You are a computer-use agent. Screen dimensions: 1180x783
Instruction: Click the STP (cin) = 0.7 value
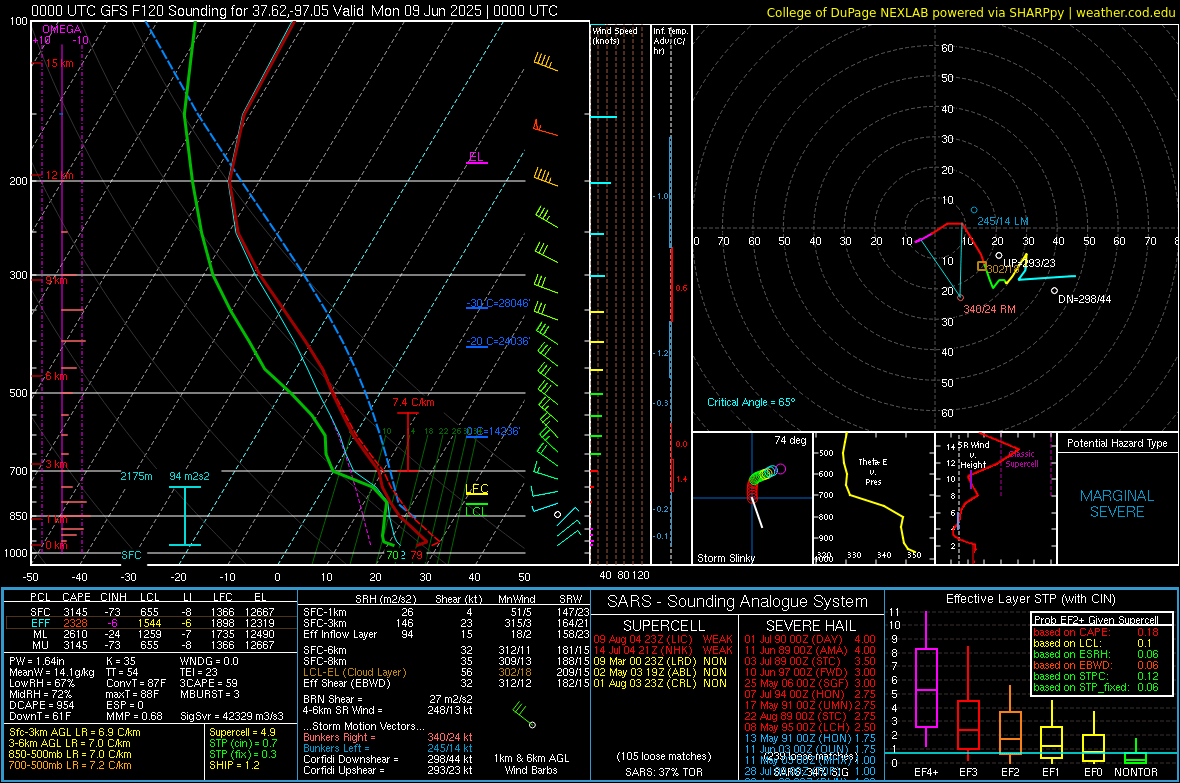[243, 743]
